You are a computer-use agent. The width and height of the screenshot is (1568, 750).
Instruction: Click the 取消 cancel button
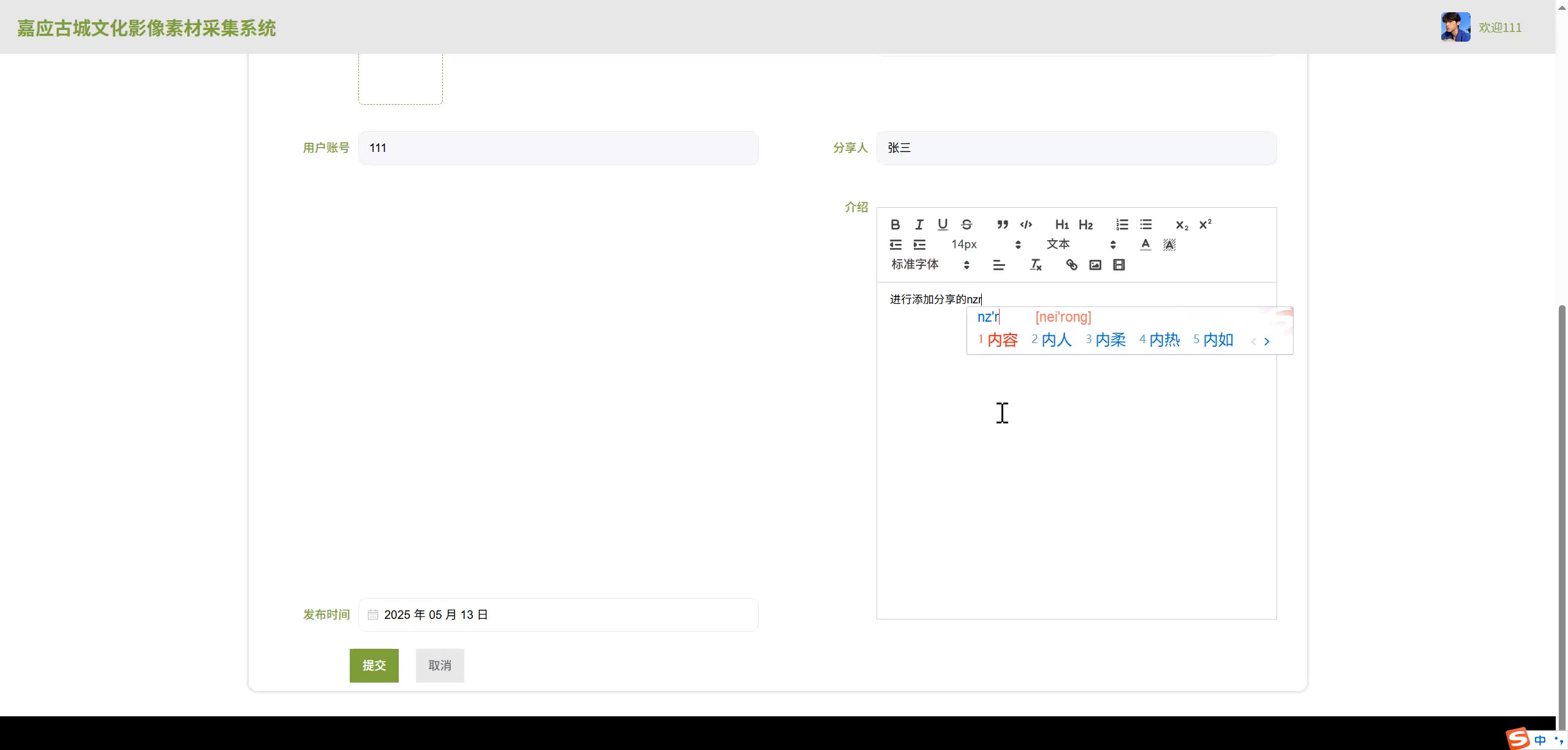(440, 665)
